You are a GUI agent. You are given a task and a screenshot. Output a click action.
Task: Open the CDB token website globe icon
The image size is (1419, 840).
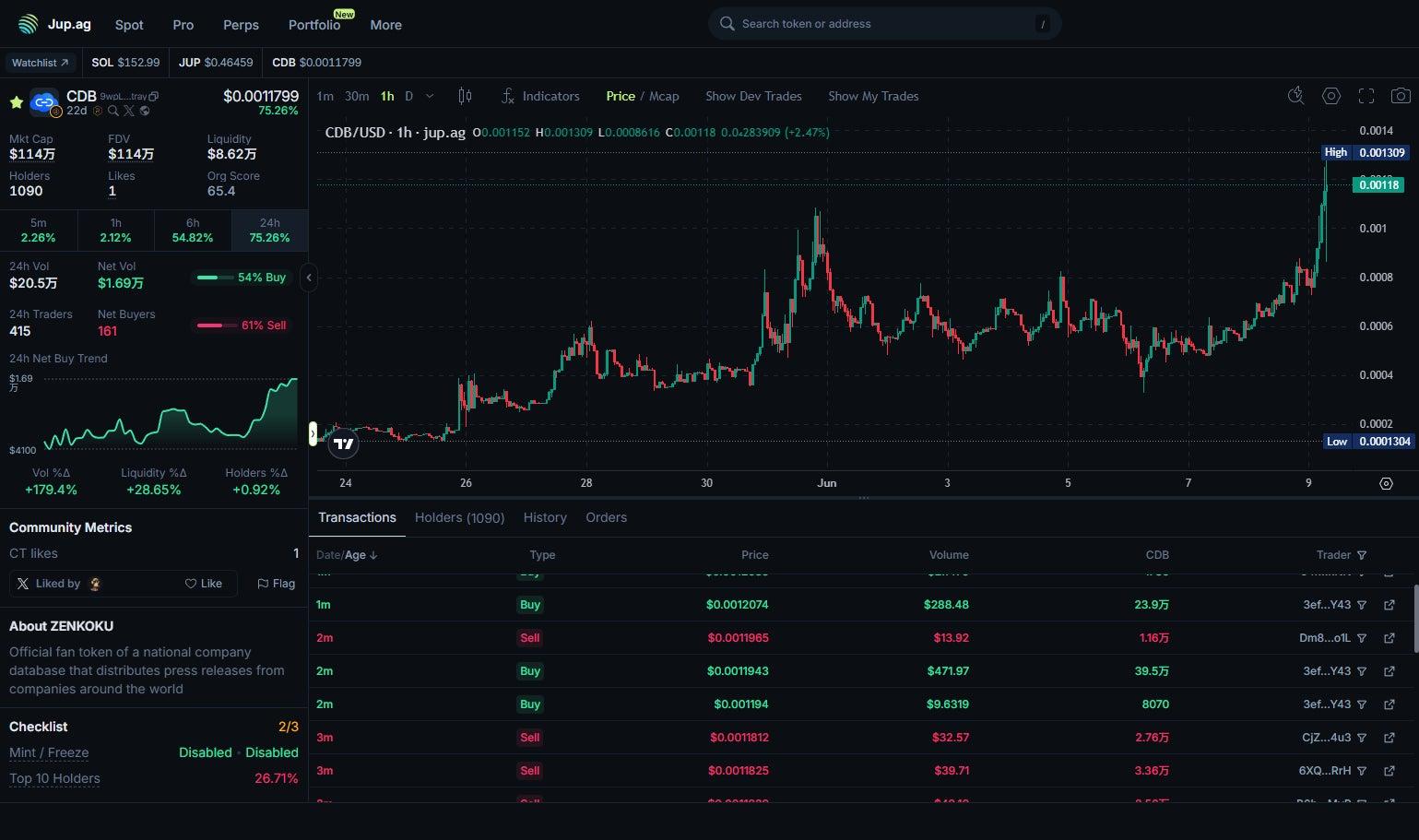coord(145,111)
